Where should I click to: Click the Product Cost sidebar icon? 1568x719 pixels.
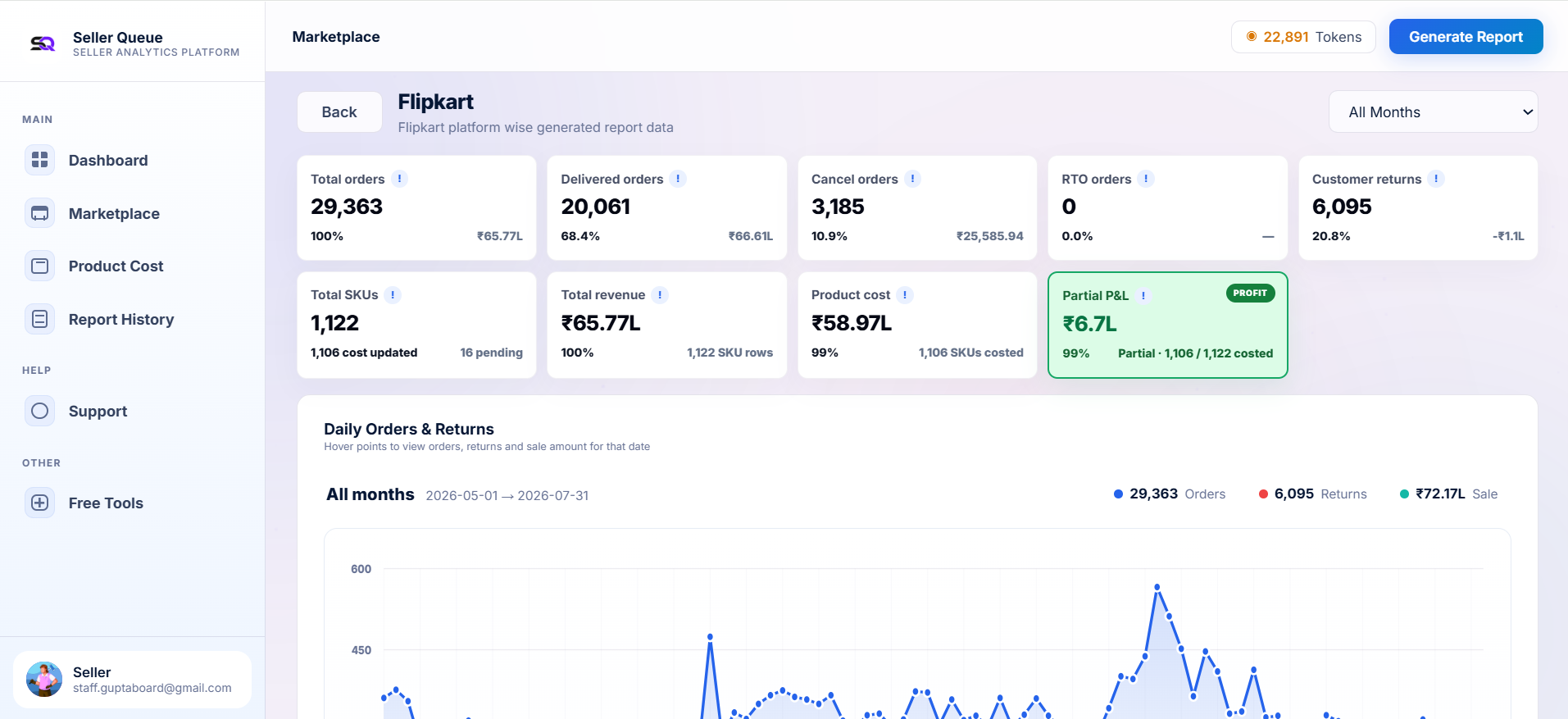pos(39,266)
